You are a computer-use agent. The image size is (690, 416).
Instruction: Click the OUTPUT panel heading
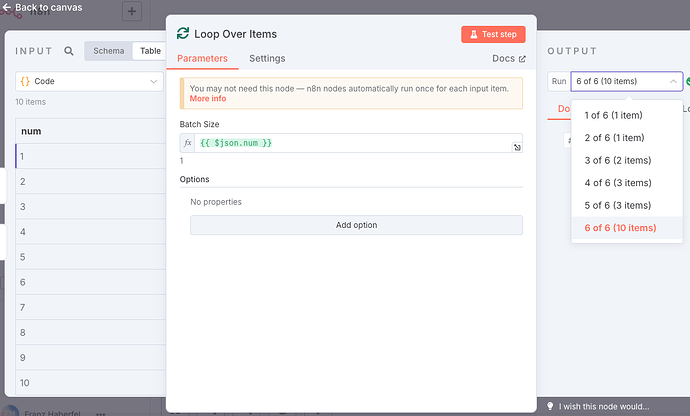(572, 51)
